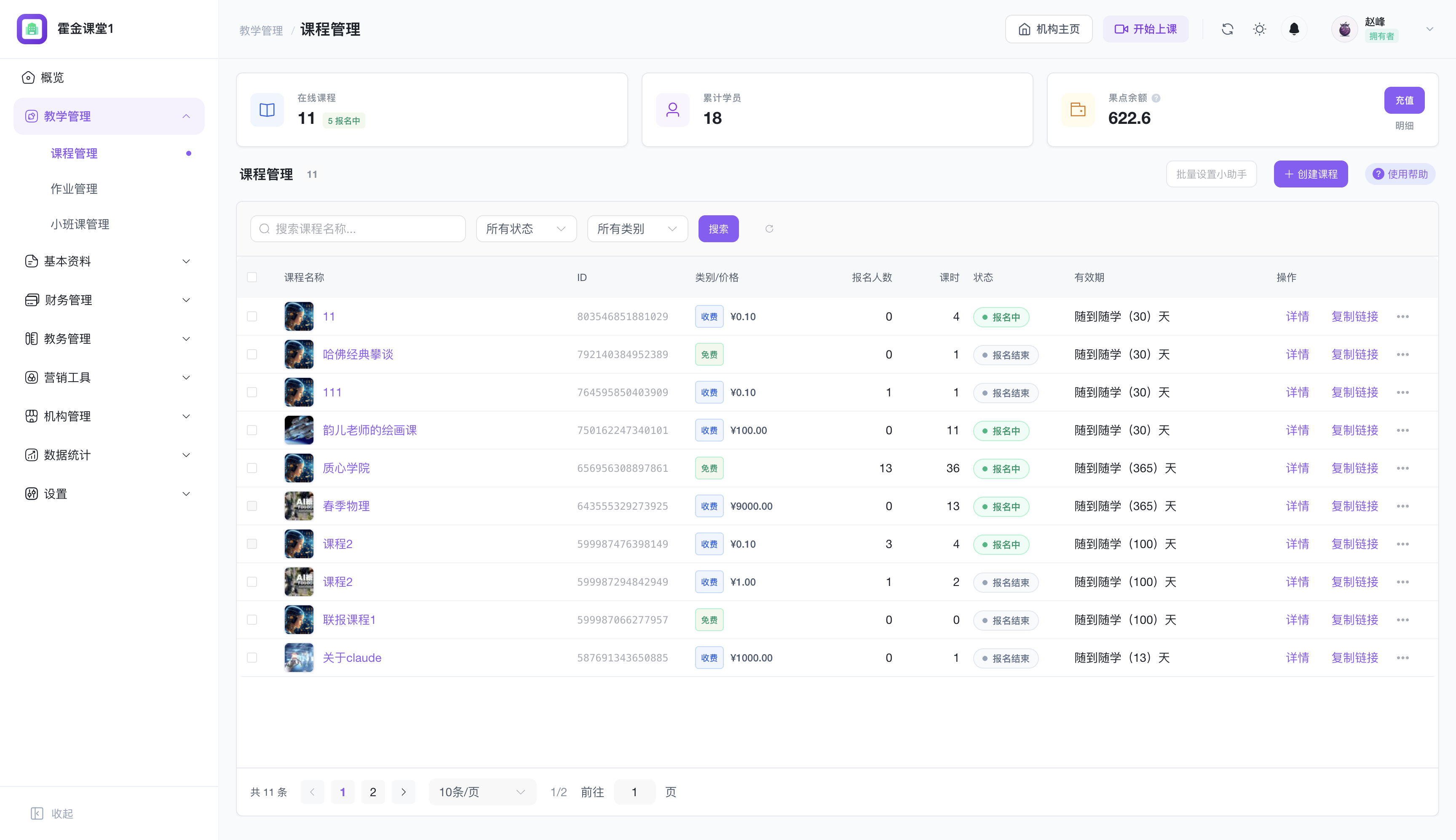Click the 搜索 button
Viewport: 1456px width, 840px height.
pos(718,229)
